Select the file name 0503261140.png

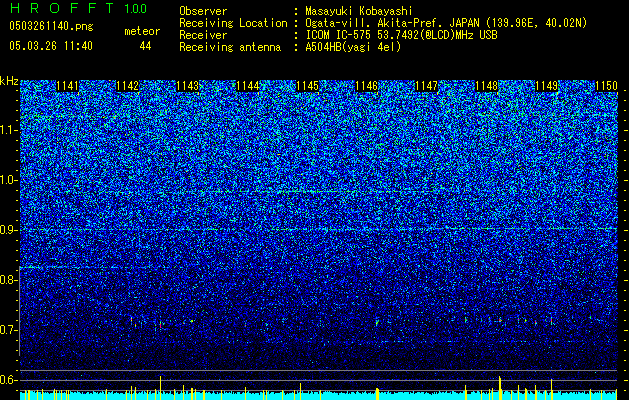[51, 27]
